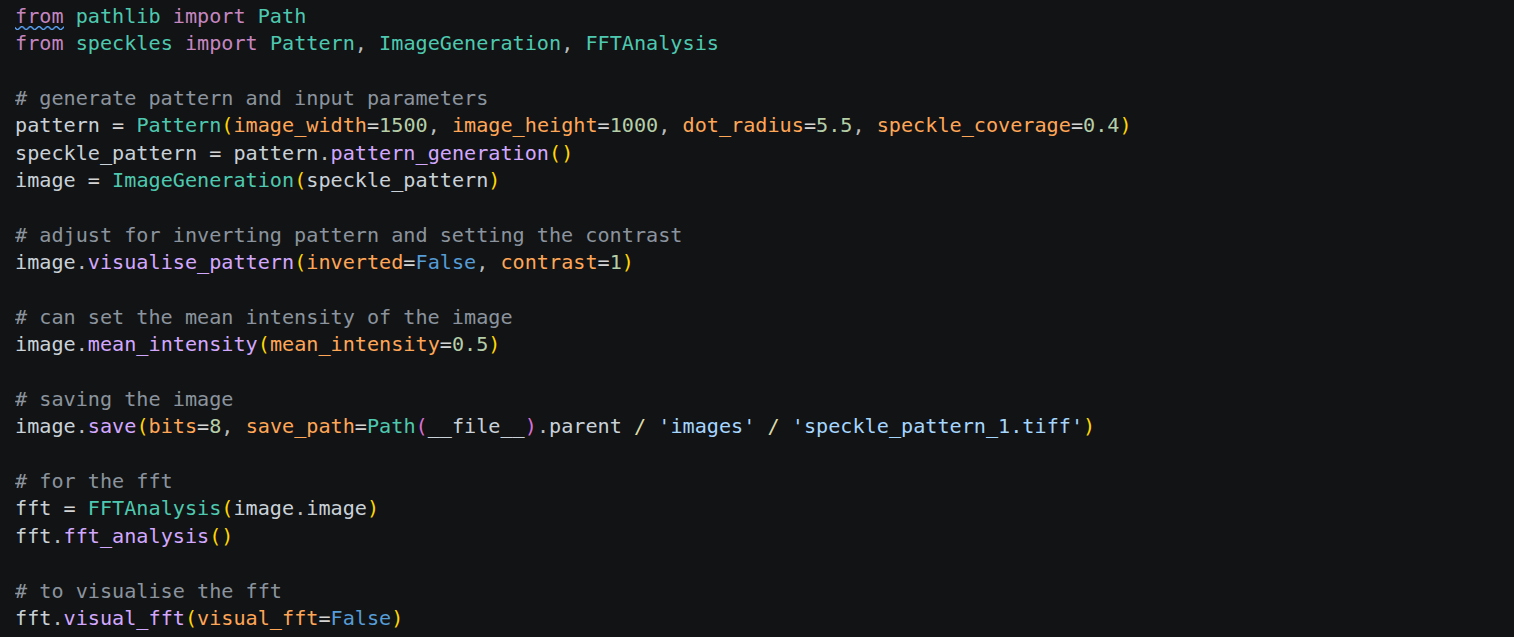Click mean_intensity=0.5 keyword argument
Screen dimensions: 1514x637
(x=379, y=345)
